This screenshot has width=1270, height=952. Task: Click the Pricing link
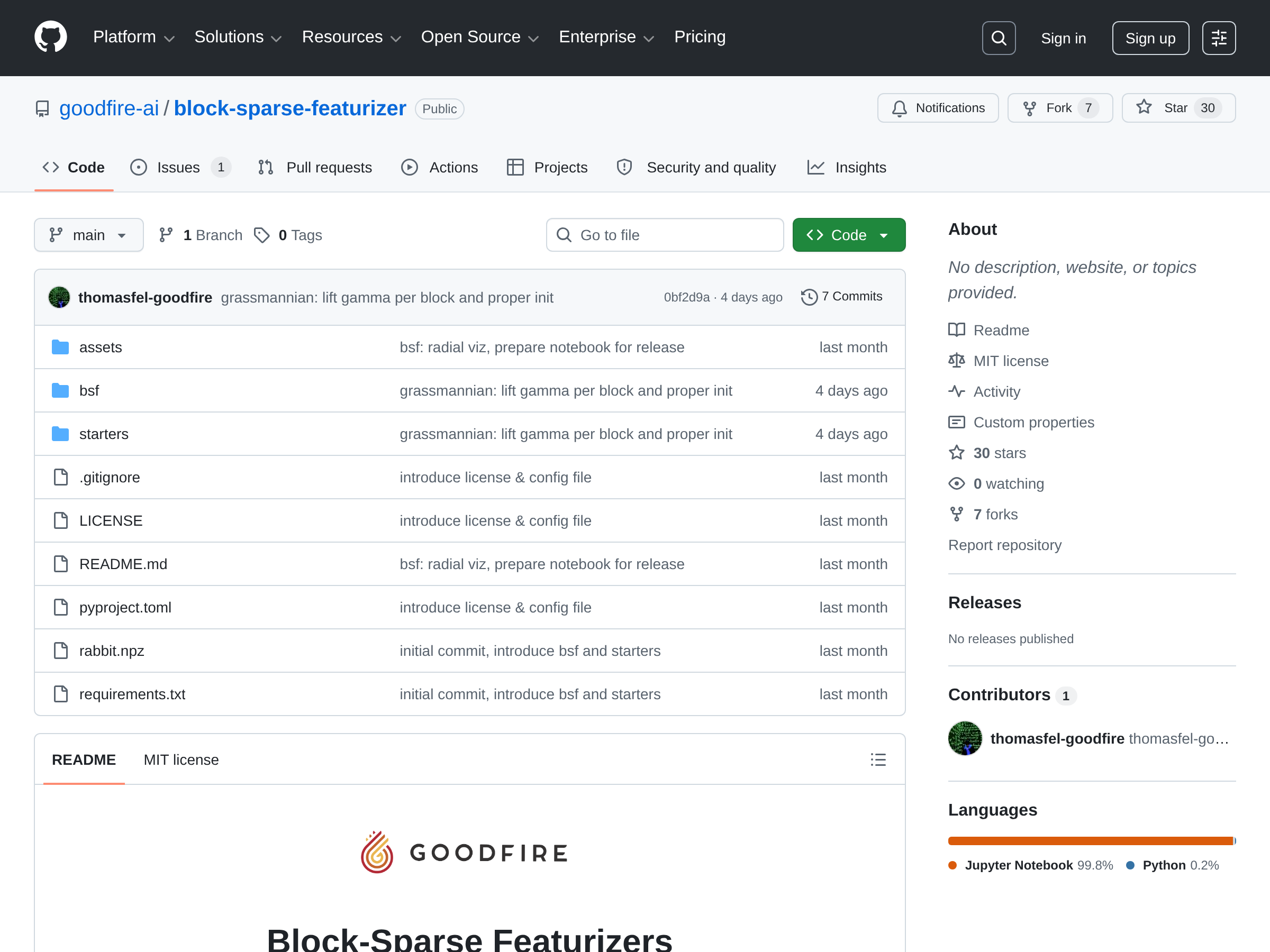pyautogui.click(x=700, y=38)
